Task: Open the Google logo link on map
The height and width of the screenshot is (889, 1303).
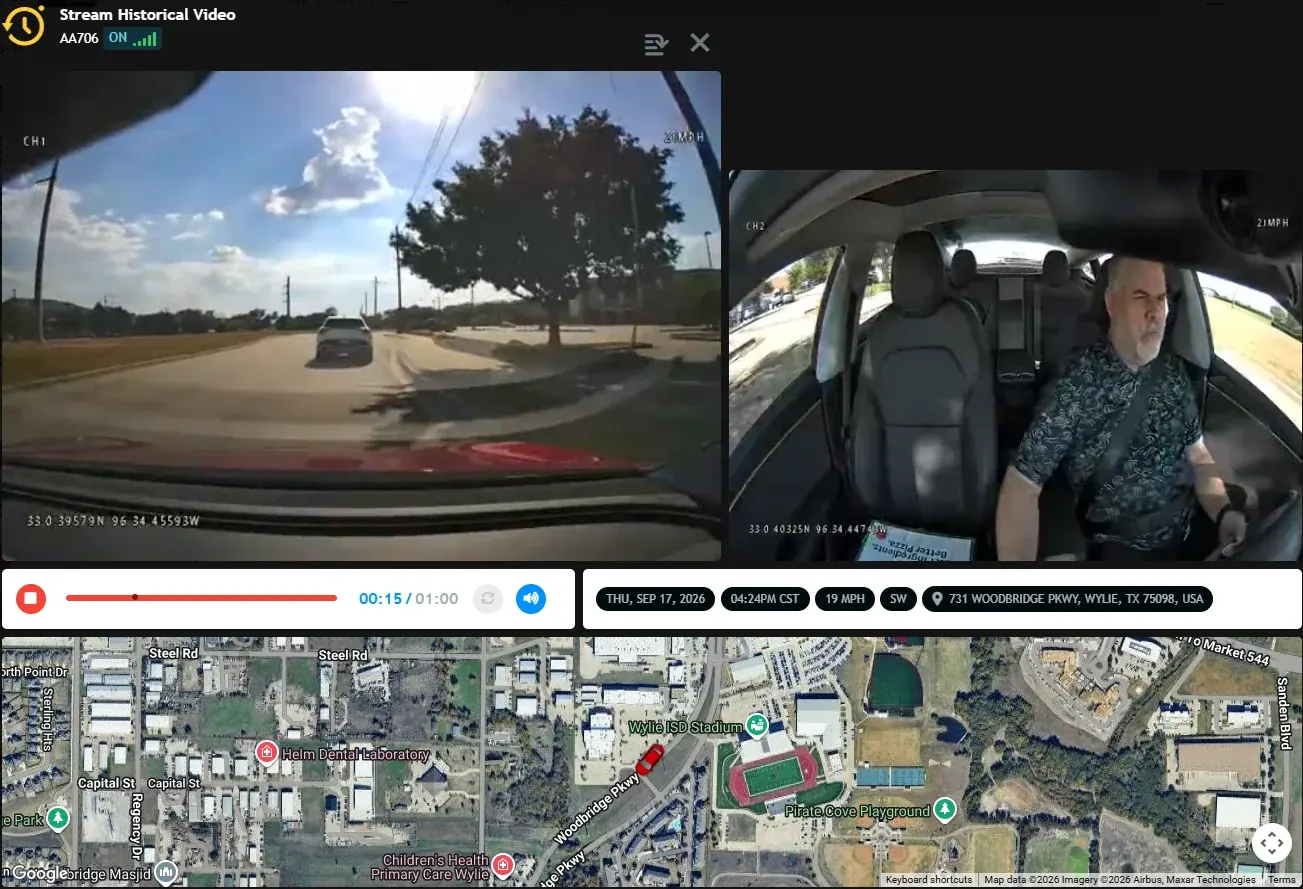Action: 40,873
